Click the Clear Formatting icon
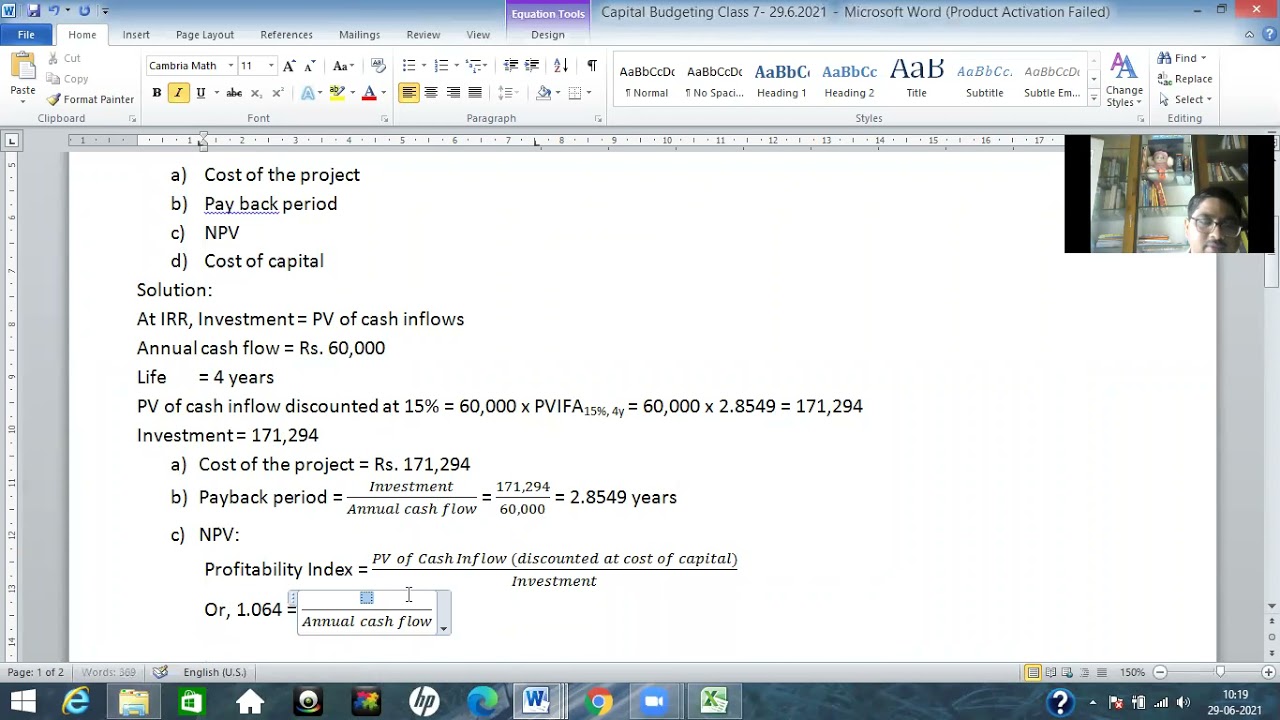Screen dimensions: 1280x720 pyautogui.click(x=378, y=65)
